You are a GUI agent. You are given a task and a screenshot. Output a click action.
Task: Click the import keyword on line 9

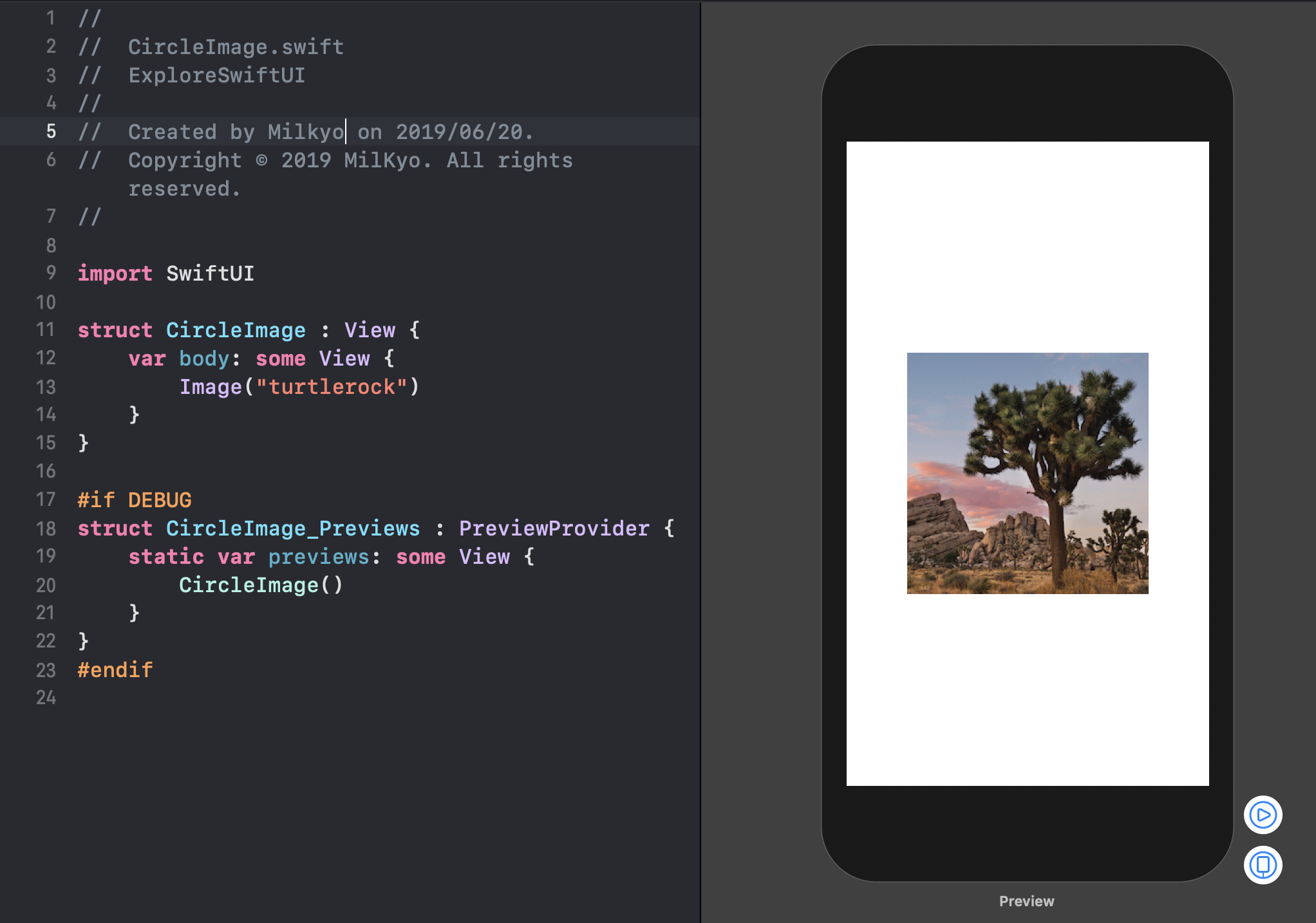pyautogui.click(x=115, y=274)
